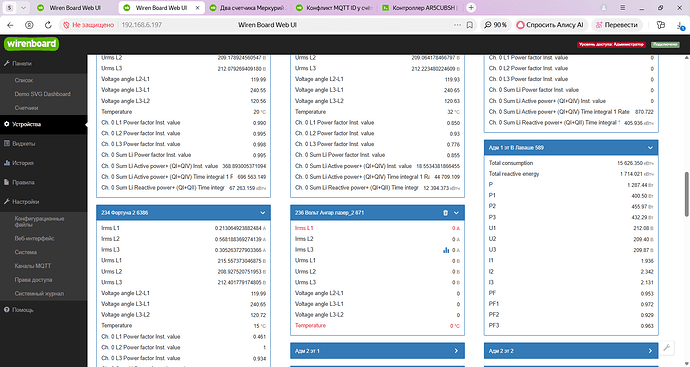Open the browser three-dots page menu
The height and width of the screenshot is (367, 690).
tap(458, 25)
